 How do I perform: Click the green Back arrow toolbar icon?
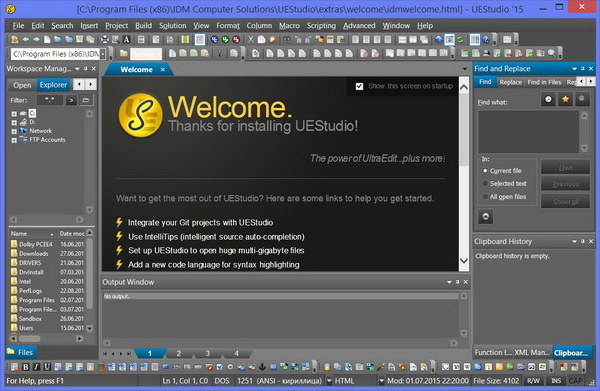[x=26, y=39]
